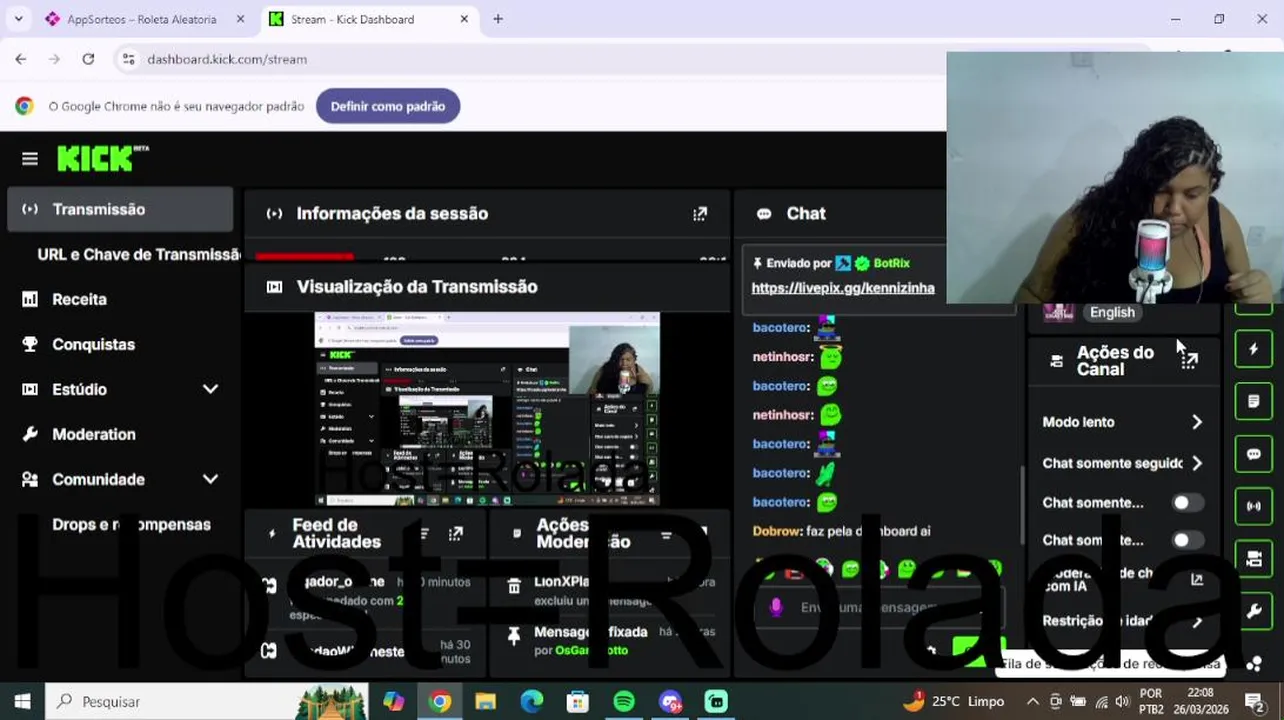Click the wrench icon in right rail
This screenshot has width=1284, height=720.
1254,611
